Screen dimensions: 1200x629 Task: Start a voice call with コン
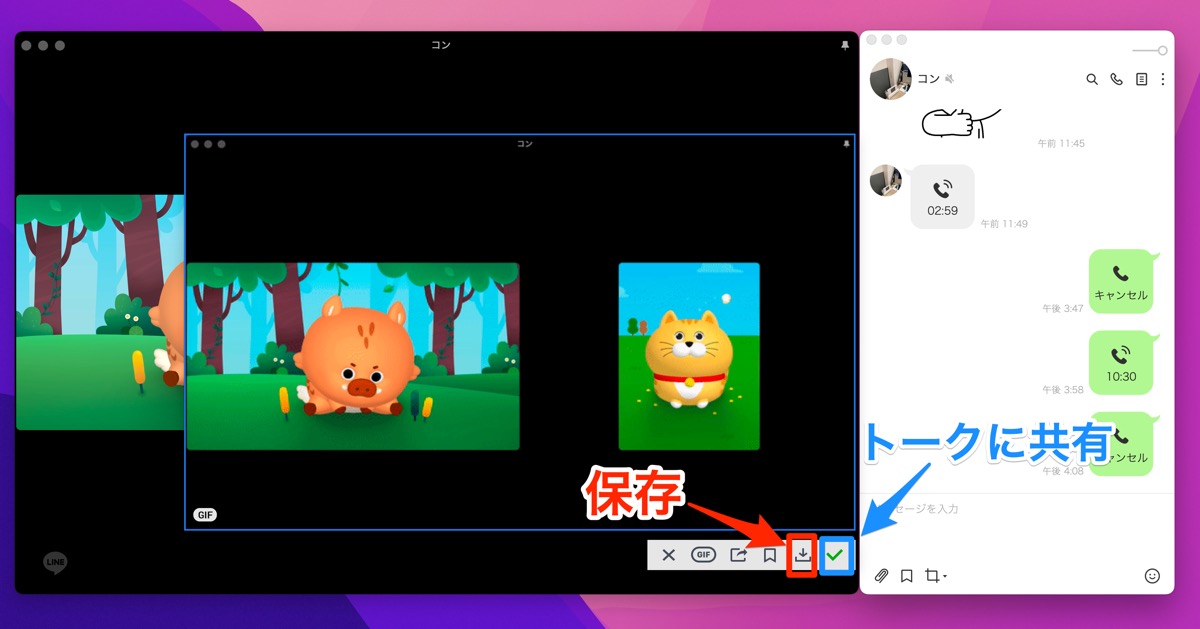coord(1116,78)
